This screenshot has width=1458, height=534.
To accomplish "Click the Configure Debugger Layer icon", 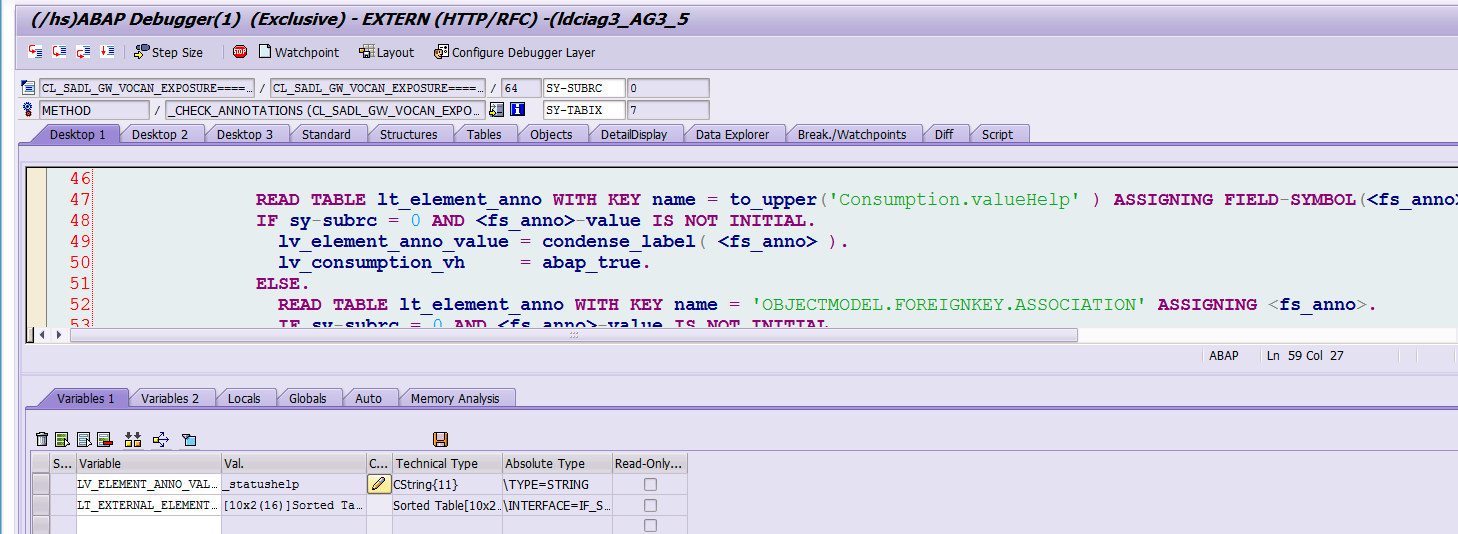I will click(x=441, y=52).
